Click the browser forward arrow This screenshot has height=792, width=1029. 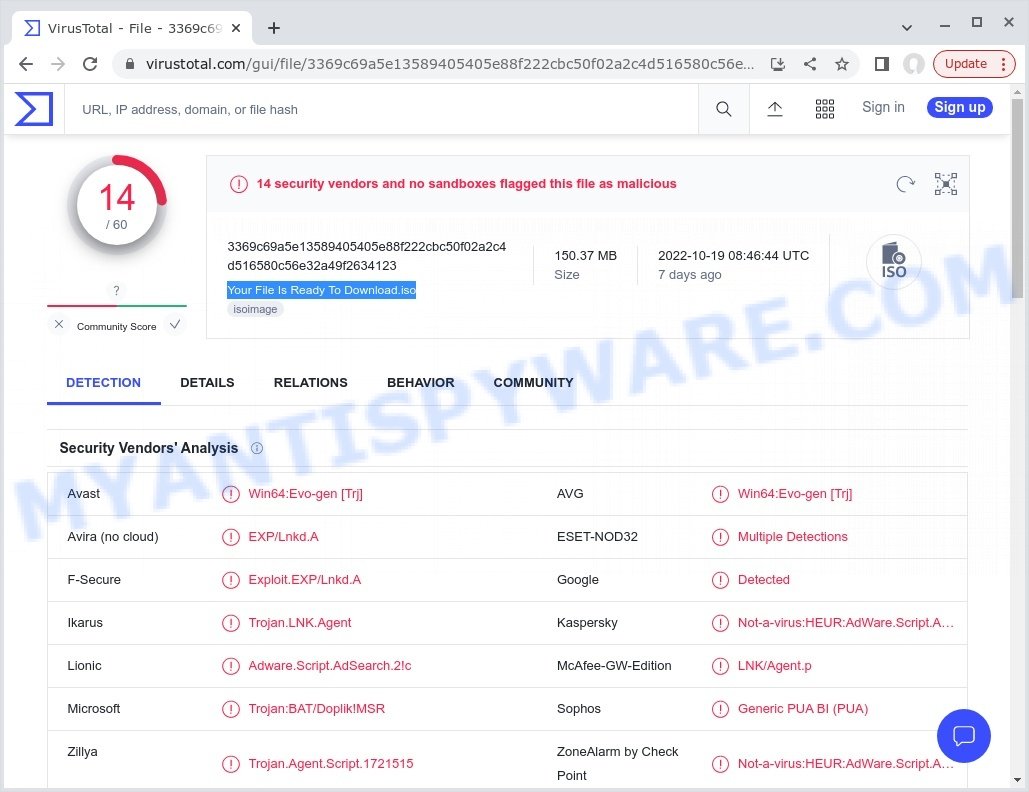point(58,64)
